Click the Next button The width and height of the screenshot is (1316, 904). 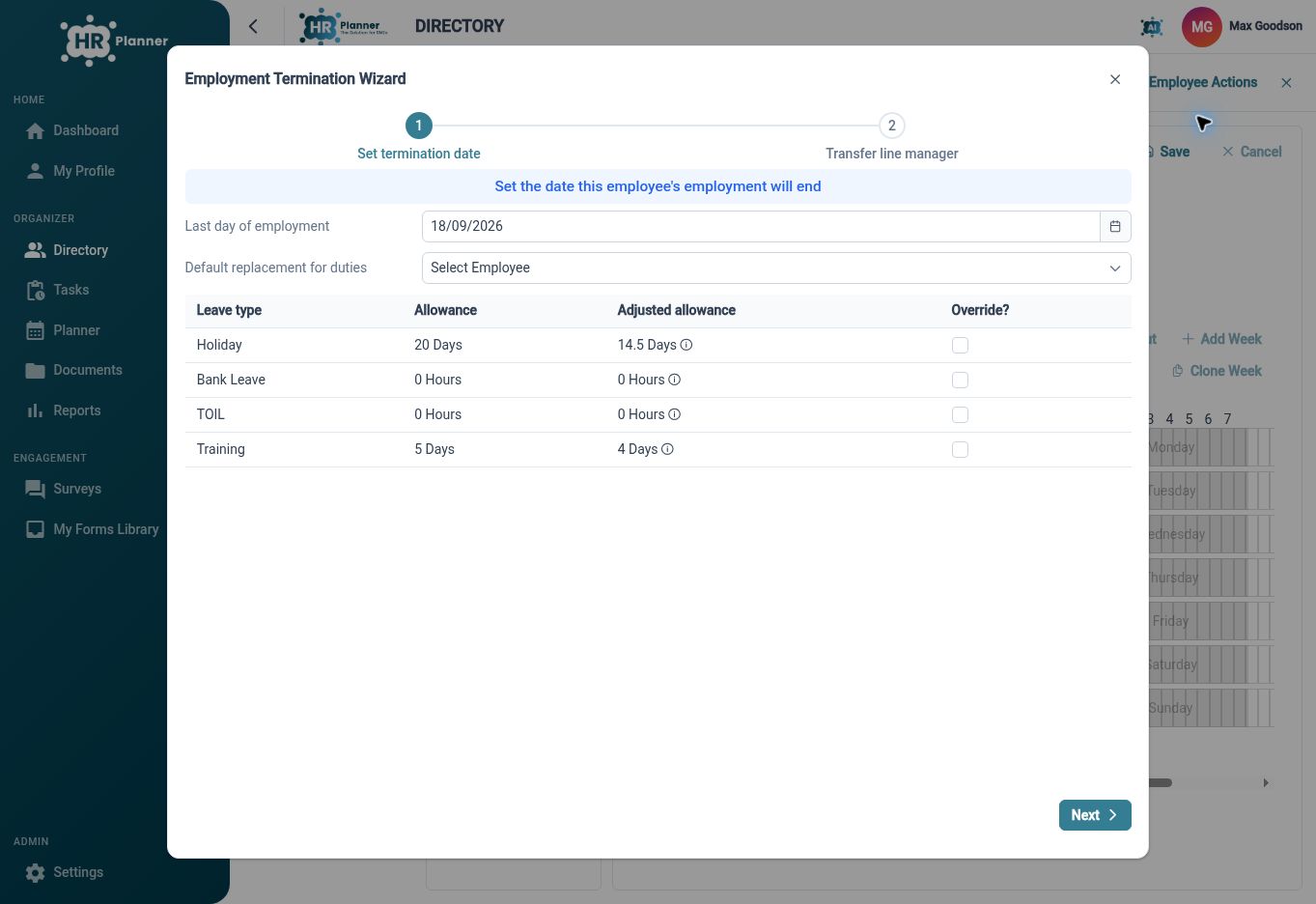[1095, 815]
